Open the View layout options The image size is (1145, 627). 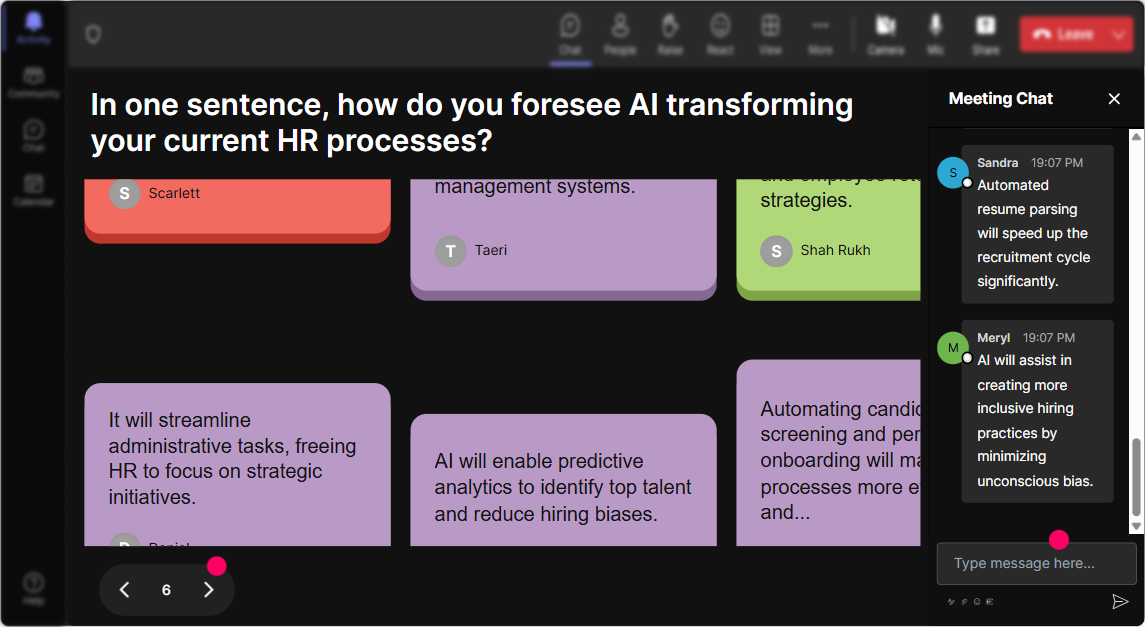click(770, 34)
